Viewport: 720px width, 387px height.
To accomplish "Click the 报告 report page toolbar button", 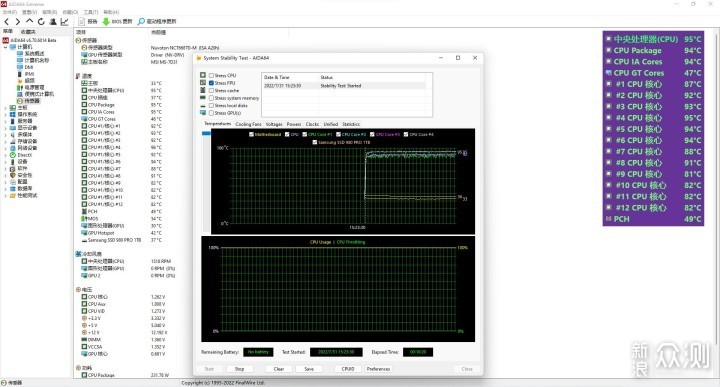I will [88, 22].
